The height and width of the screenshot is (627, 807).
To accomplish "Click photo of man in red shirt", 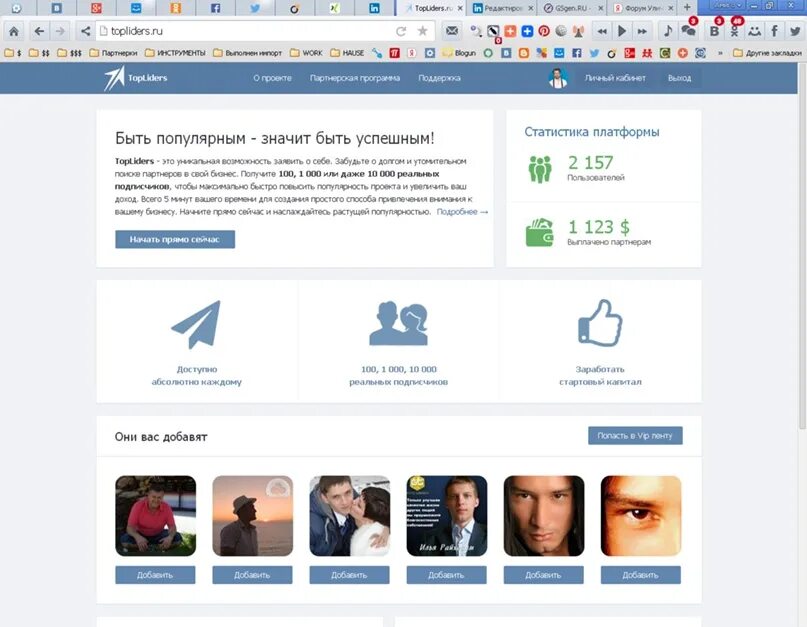I will pos(155,516).
